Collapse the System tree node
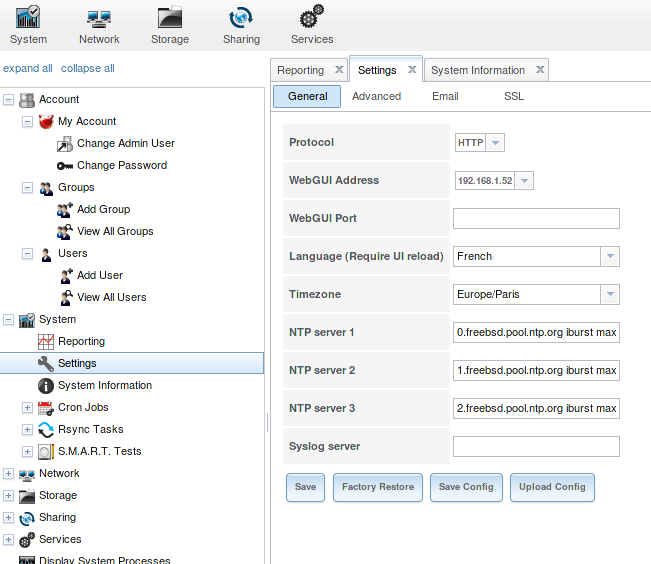The height and width of the screenshot is (564, 651). pyautogui.click(x=8, y=320)
